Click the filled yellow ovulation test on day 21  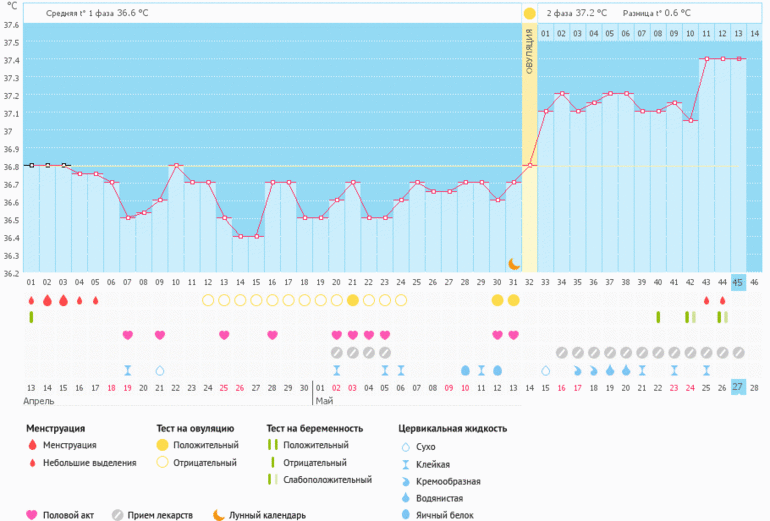click(352, 300)
